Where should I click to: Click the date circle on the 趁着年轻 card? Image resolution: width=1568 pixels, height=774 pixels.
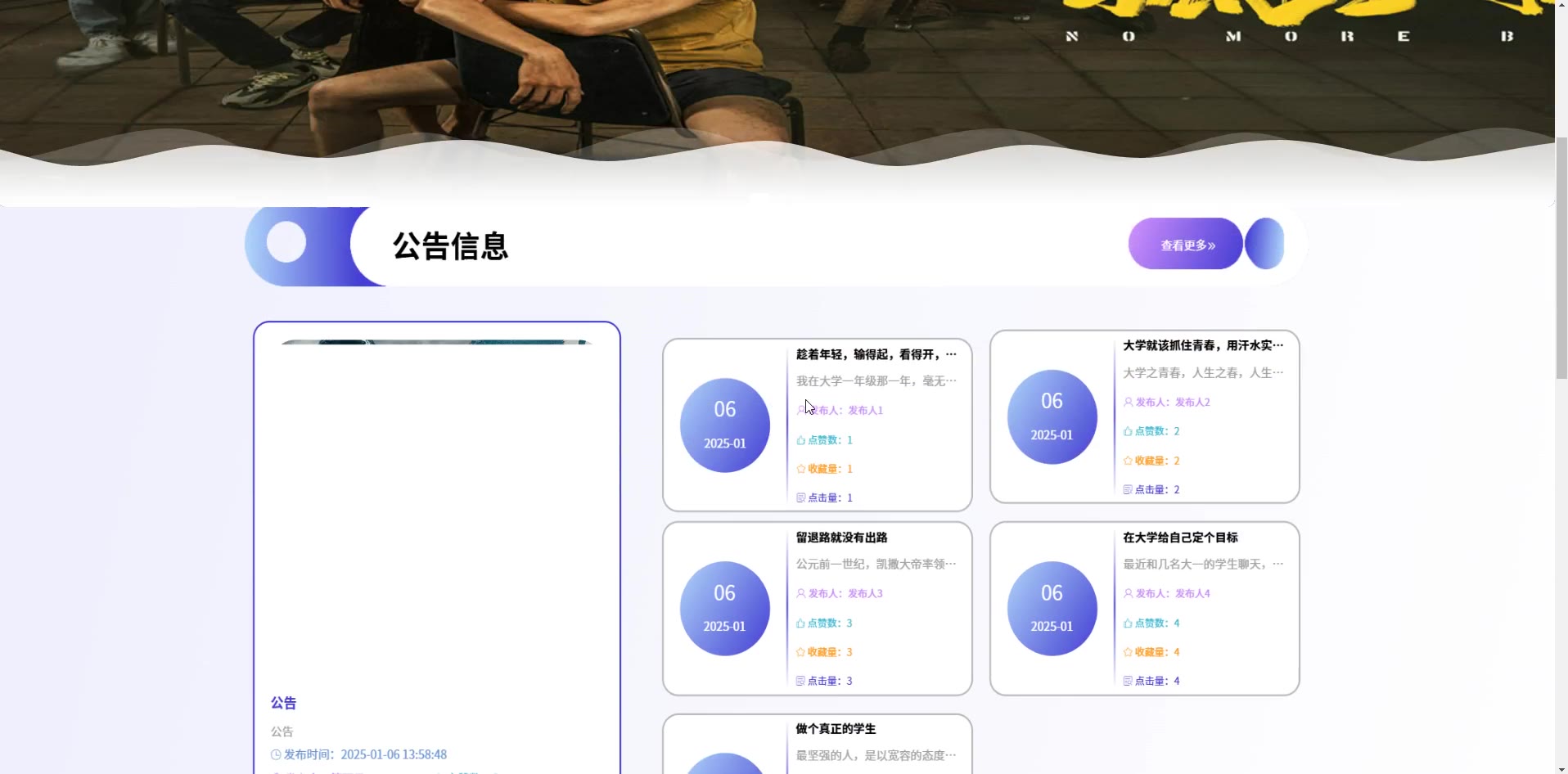(x=725, y=425)
